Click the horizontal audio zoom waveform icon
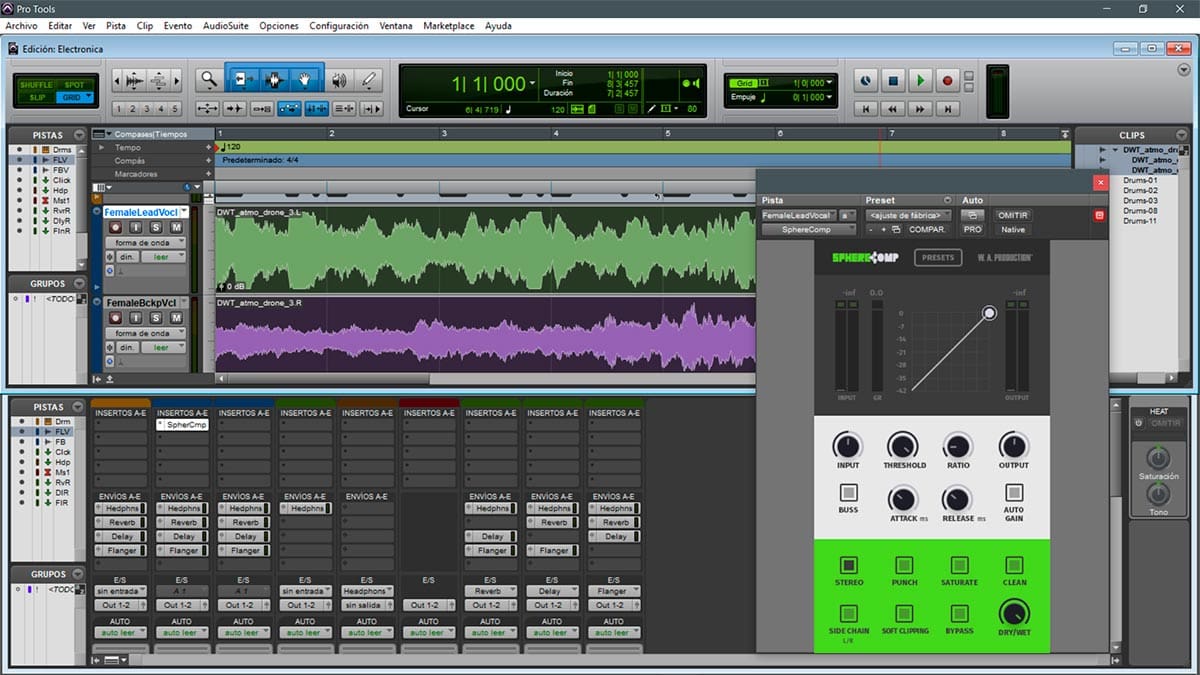The image size is (1200, 675). click(x=132, y=80)
